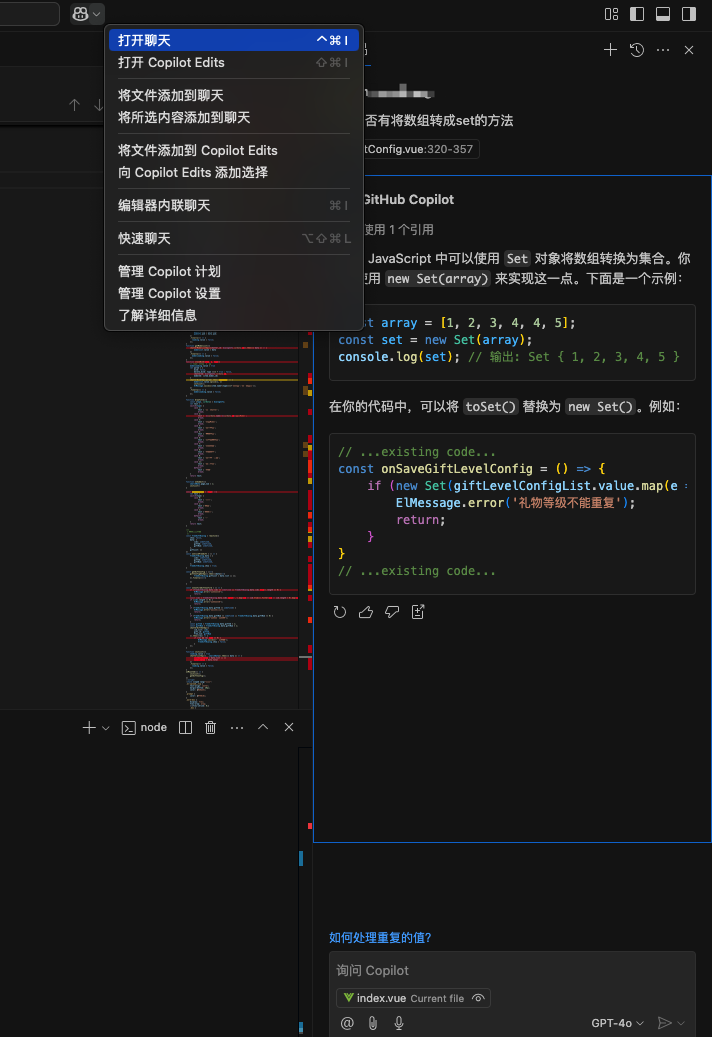Image resolution: width=712 pixels, height=1037 pixels.
Task: Expand the 使用 1 个引用 references row
Action: [x=399, y=229]
